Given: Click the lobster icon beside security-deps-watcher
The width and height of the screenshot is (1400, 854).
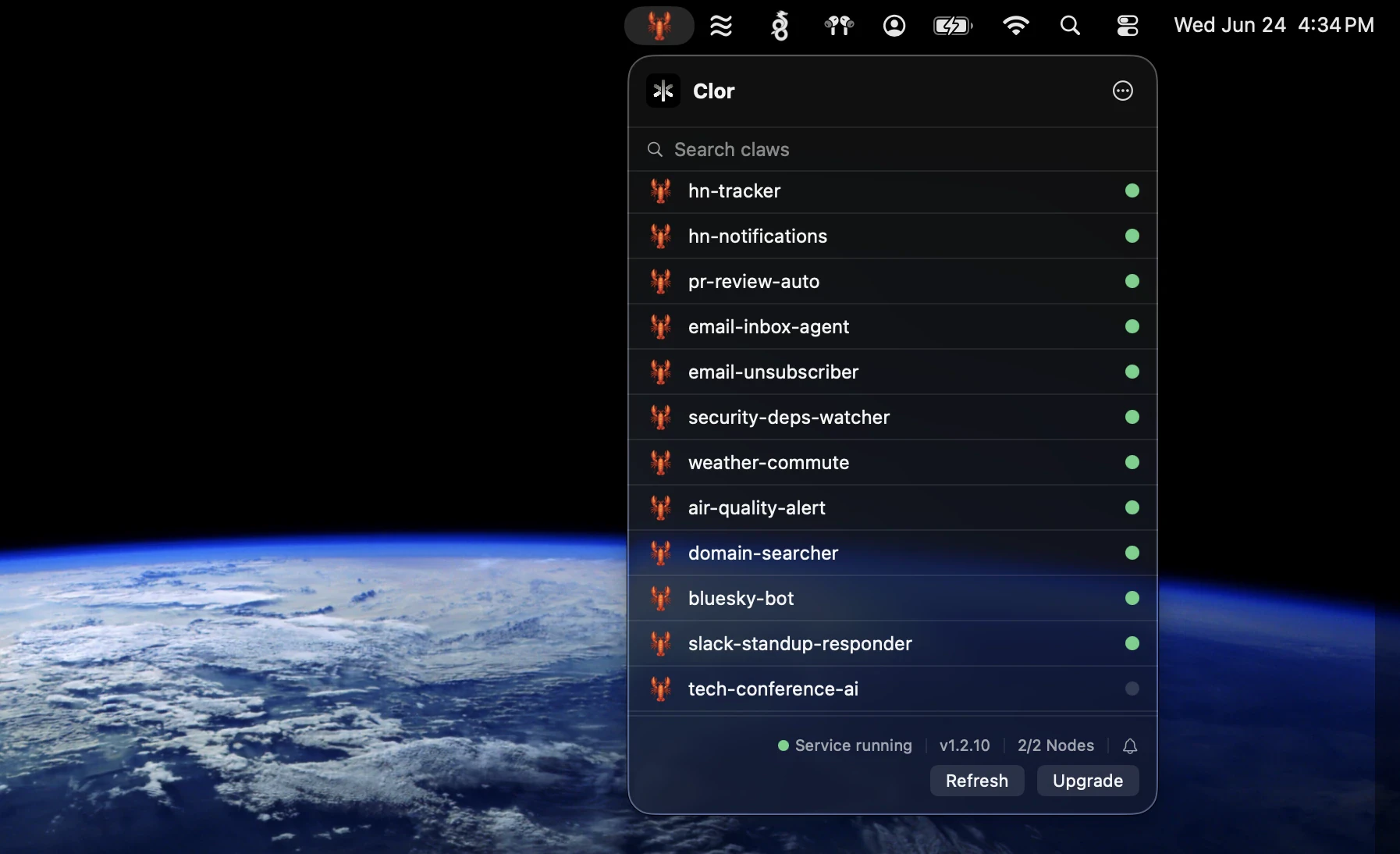Looking at the screenshot, I should coord(661,417).
